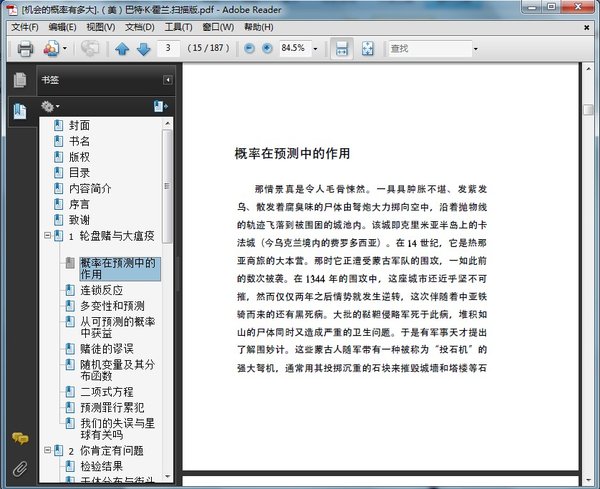
Task: Toggle the fit one full page icon
Action: point(367,48)
